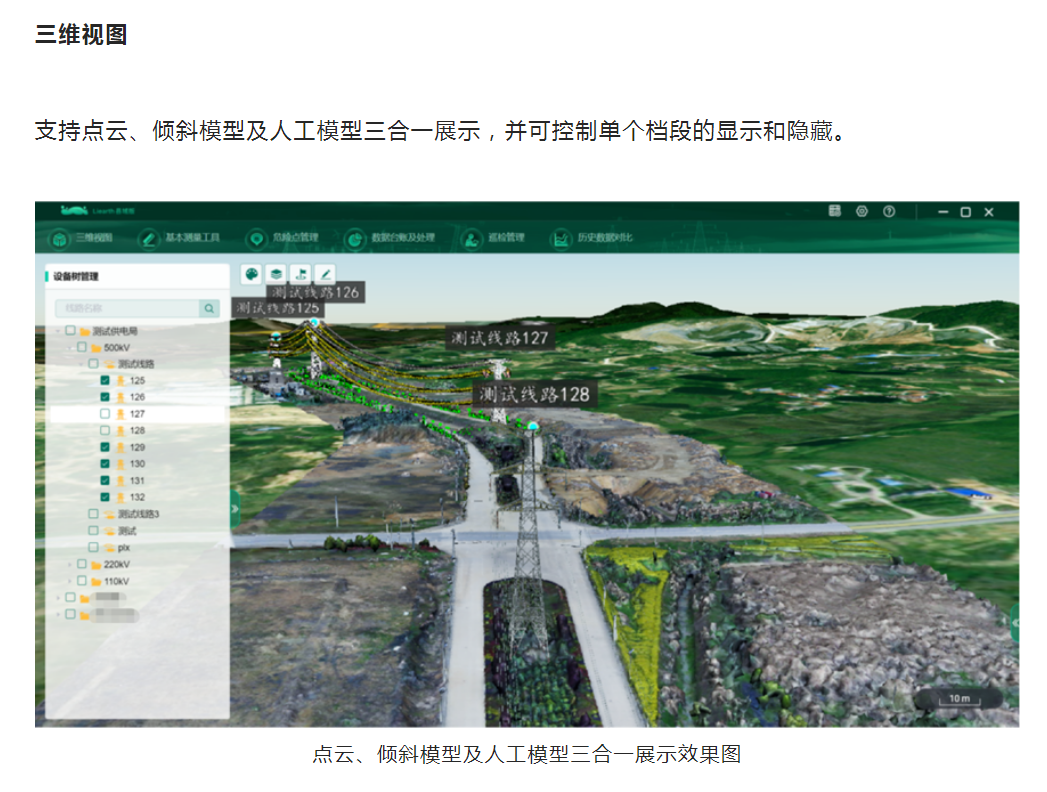Collapse the 测试供电局 root node

coord(58,331)
